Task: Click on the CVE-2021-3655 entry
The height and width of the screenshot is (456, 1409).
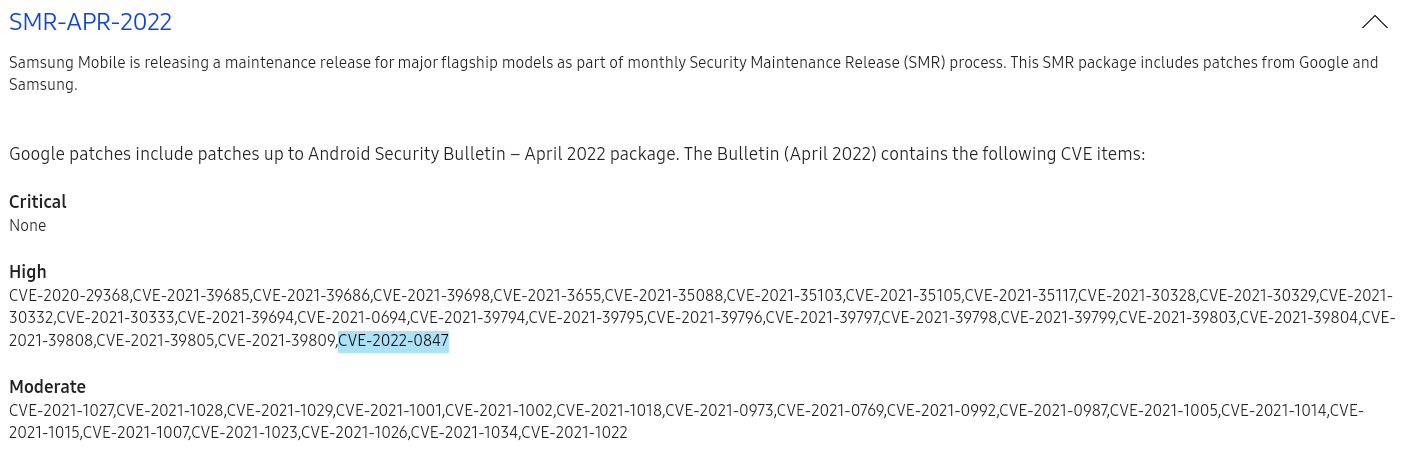Action: [548, 295]
